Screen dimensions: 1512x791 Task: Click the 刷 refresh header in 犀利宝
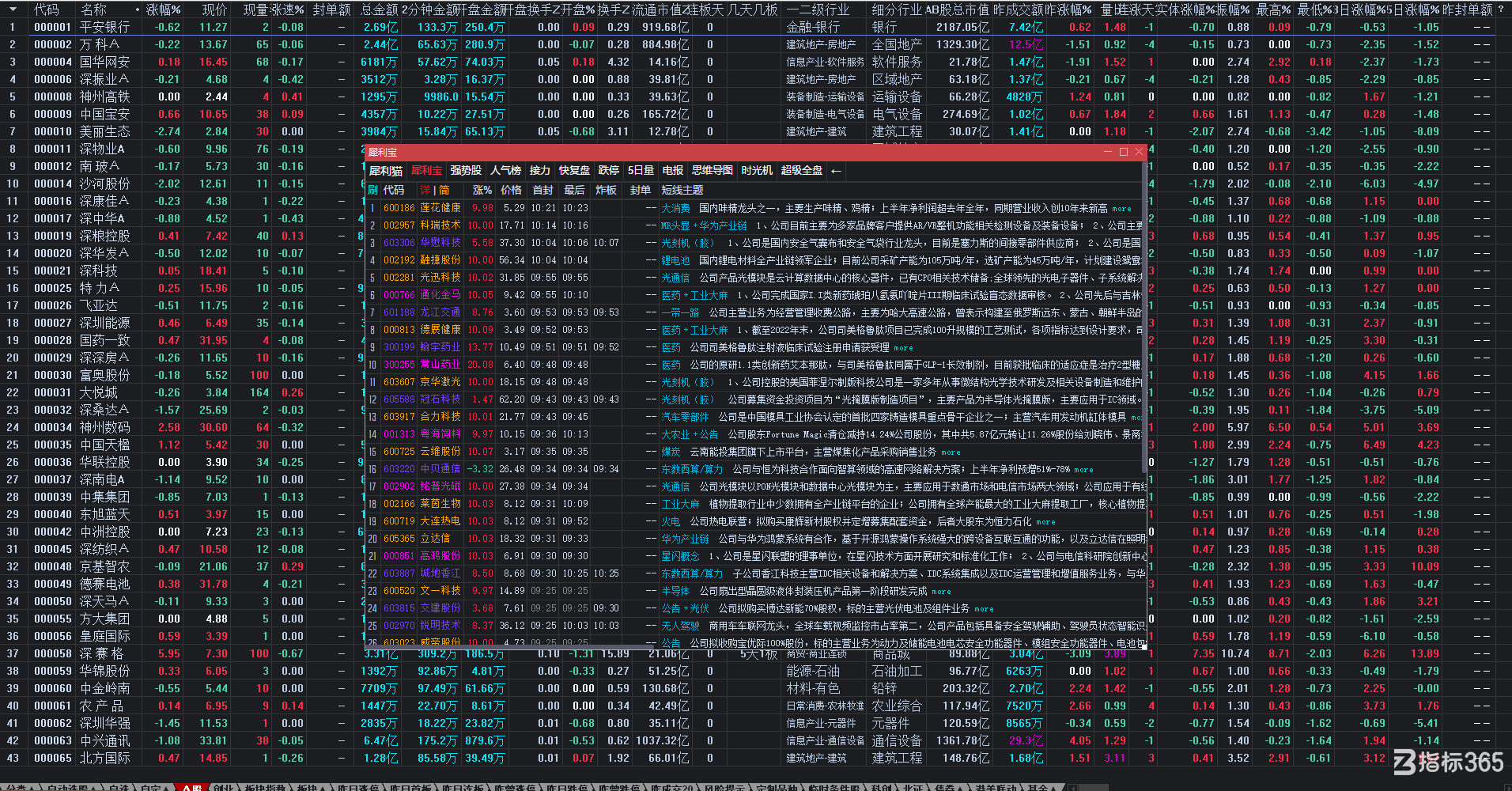372,191
